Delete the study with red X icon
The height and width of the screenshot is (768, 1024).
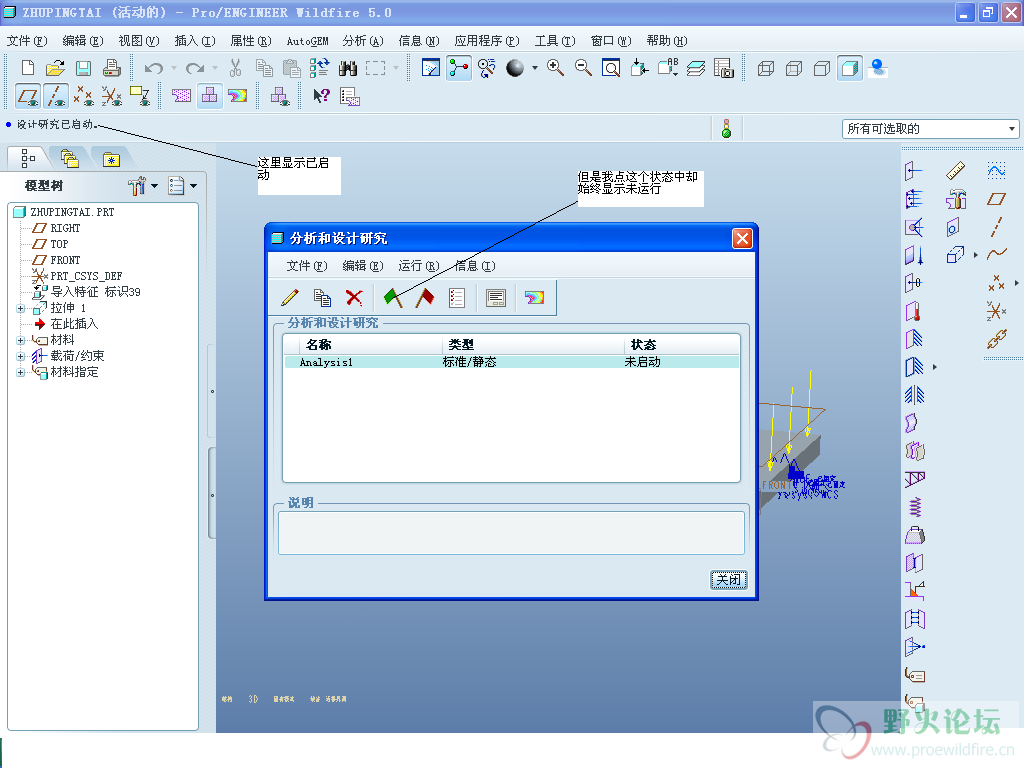(354, 298)
